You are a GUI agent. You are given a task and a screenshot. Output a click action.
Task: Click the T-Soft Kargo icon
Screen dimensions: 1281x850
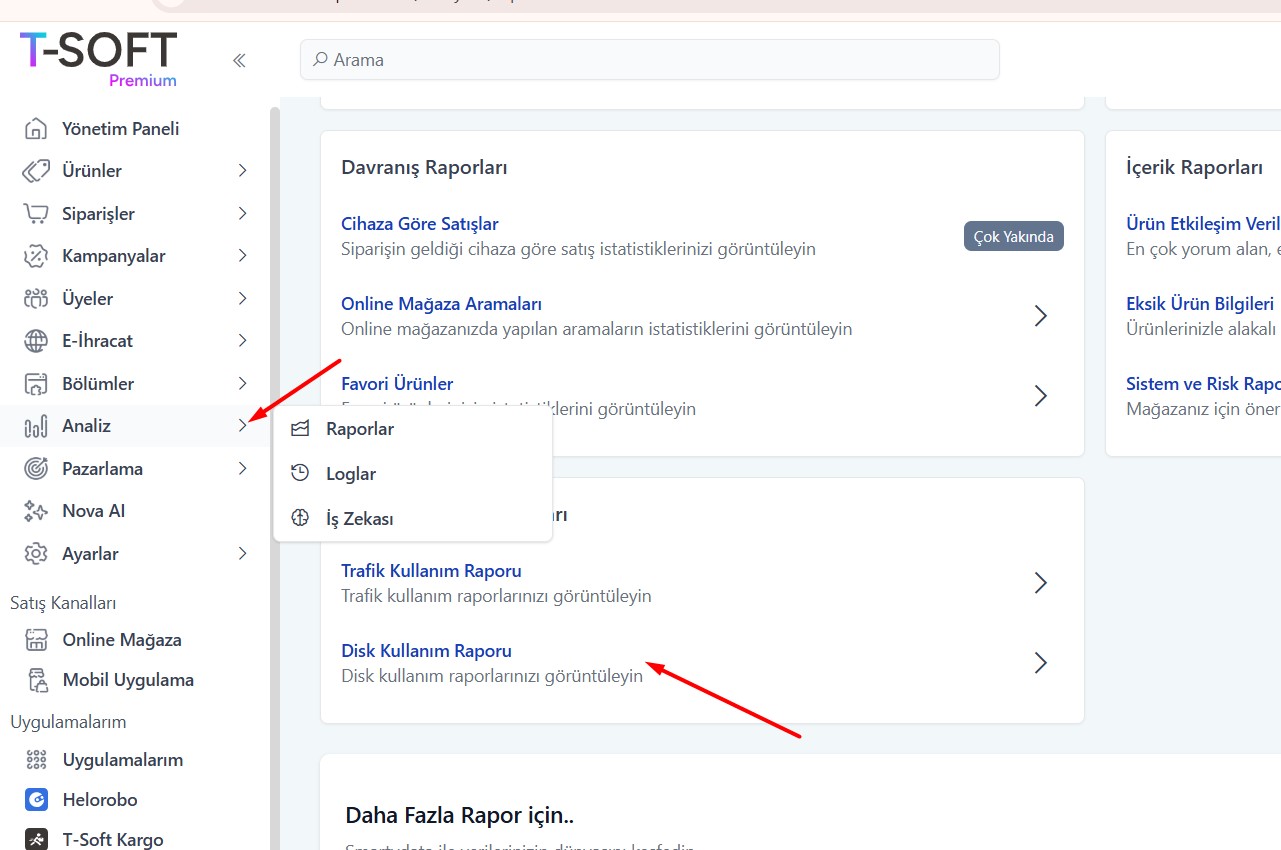tap(36, 840)
